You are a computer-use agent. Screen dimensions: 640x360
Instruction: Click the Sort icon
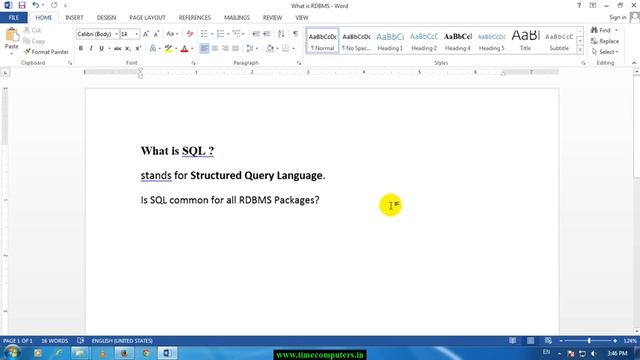point(281,34)
